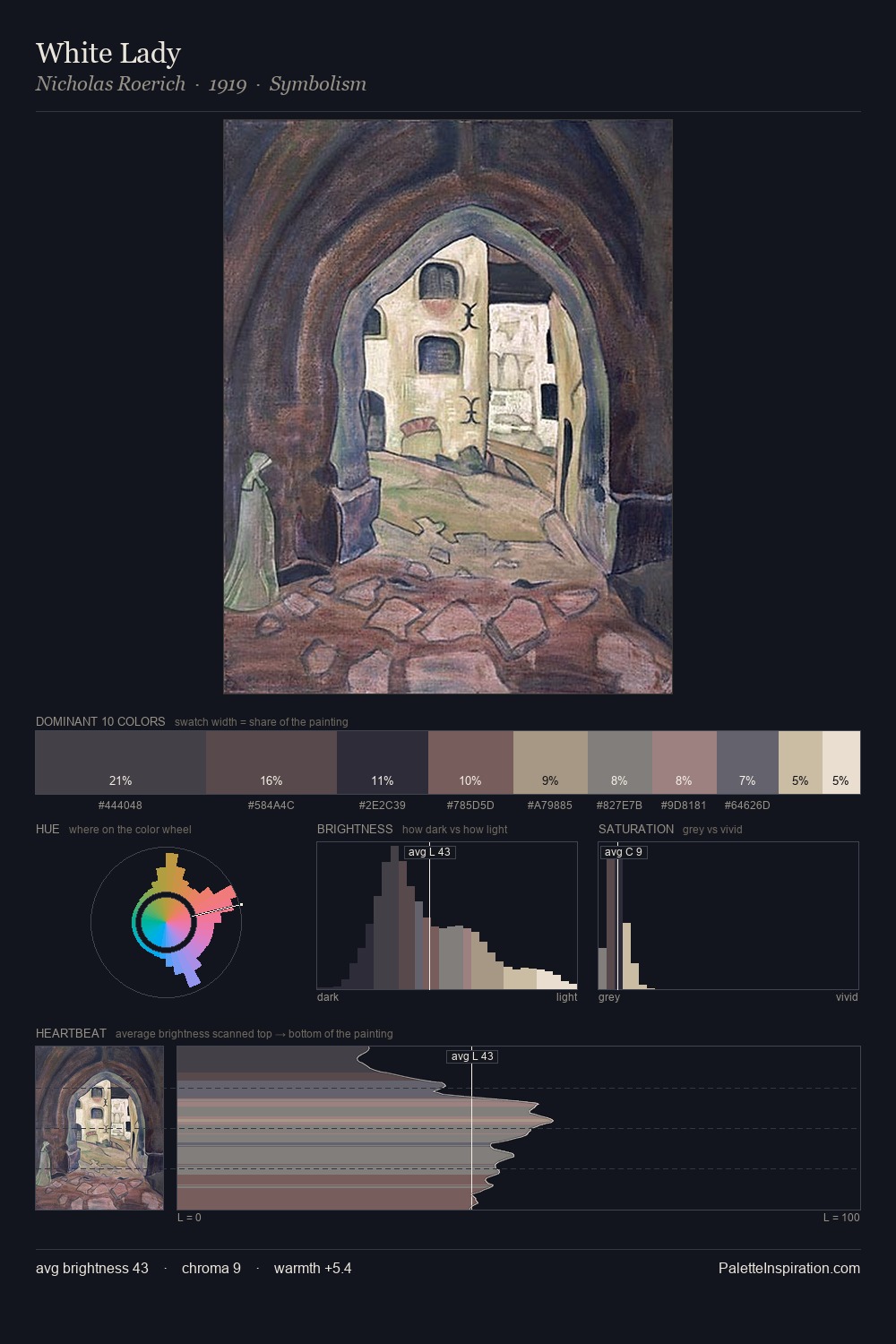Click the 'avg C 9' saturation label
The height and width of the screenshot is (1344, 896).
[x=624, y=852]
